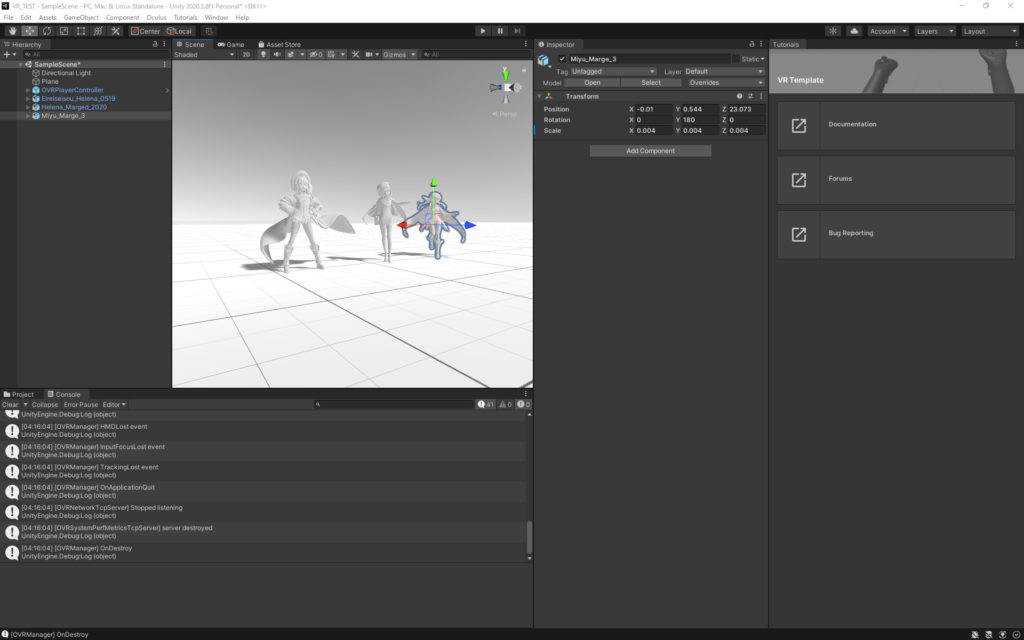Click the Position X input field
Viewport: 1024px width, 640px height.
tap(652, 109)
